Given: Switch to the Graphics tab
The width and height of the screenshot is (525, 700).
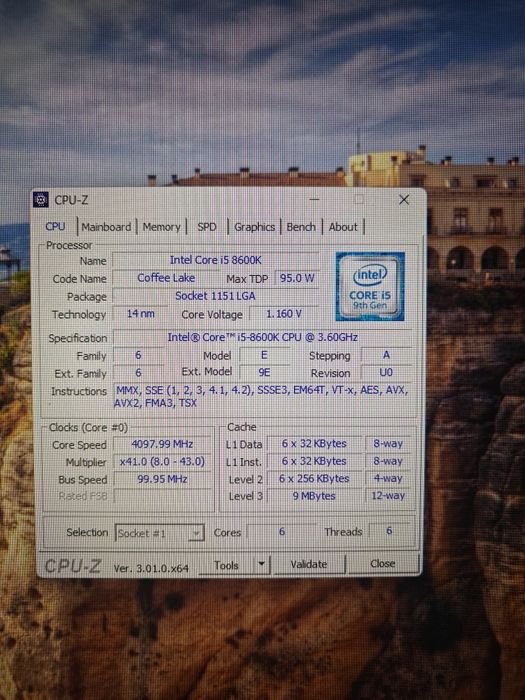Looking at the screenshot, I should click(x=254, y=227).
